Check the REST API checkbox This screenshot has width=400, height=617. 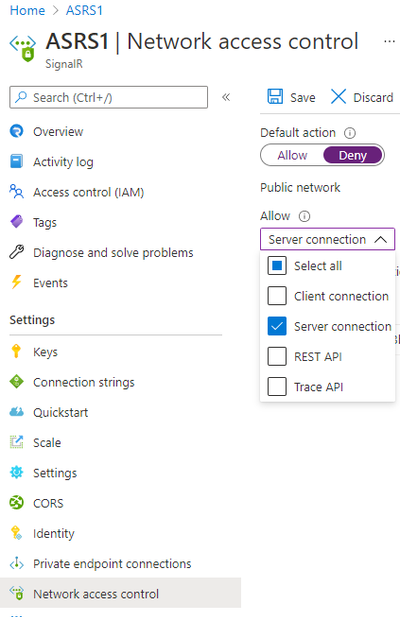(x=277, y=357)
